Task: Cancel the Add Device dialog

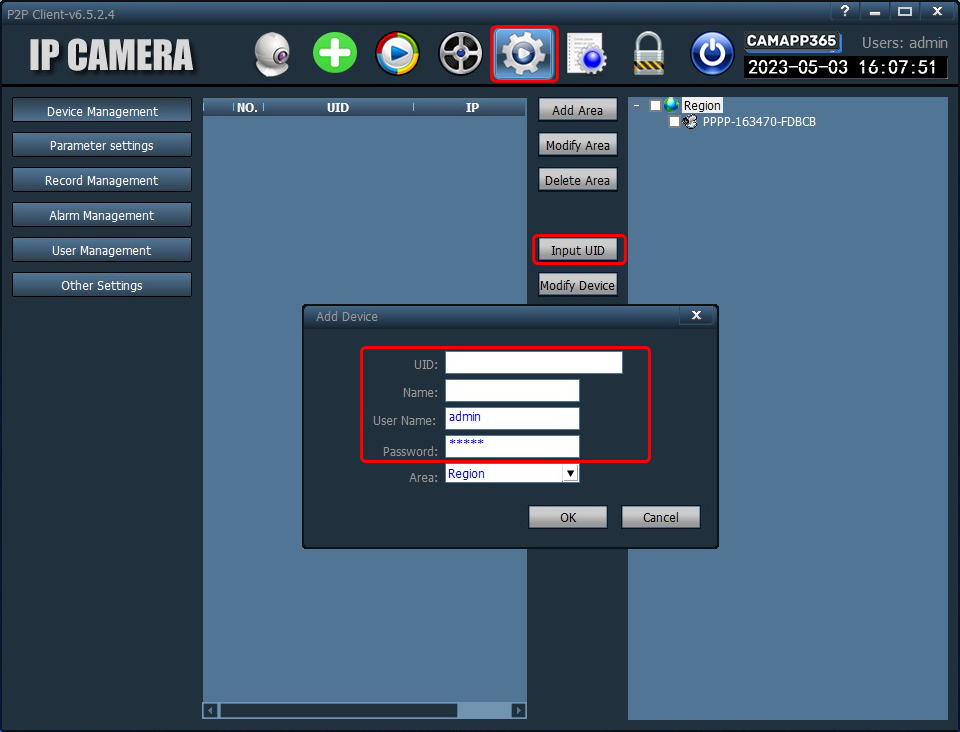Action: (661, 517)
